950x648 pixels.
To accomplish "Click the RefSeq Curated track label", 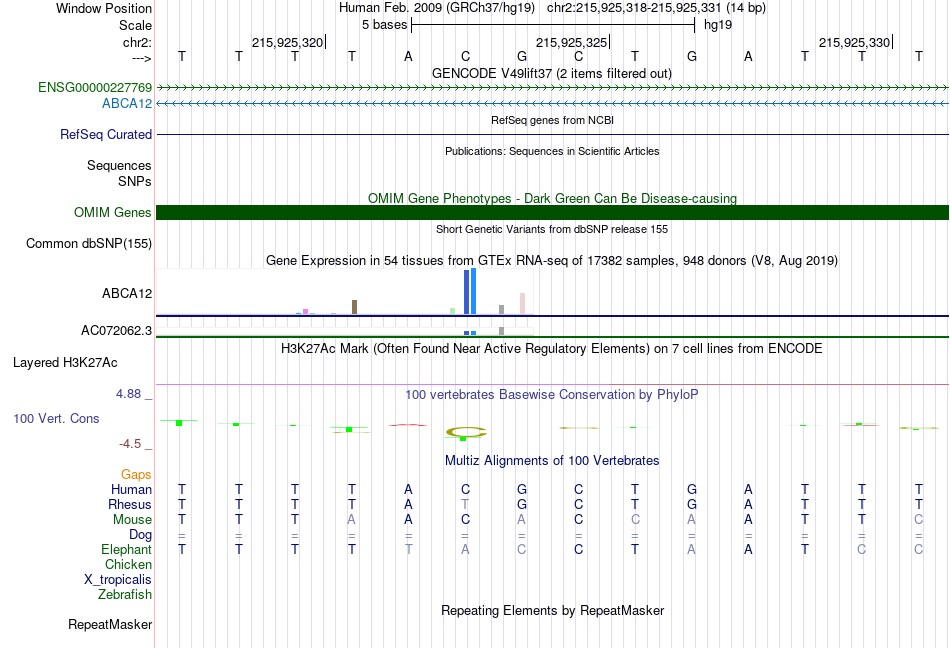I will click(106, 134).
